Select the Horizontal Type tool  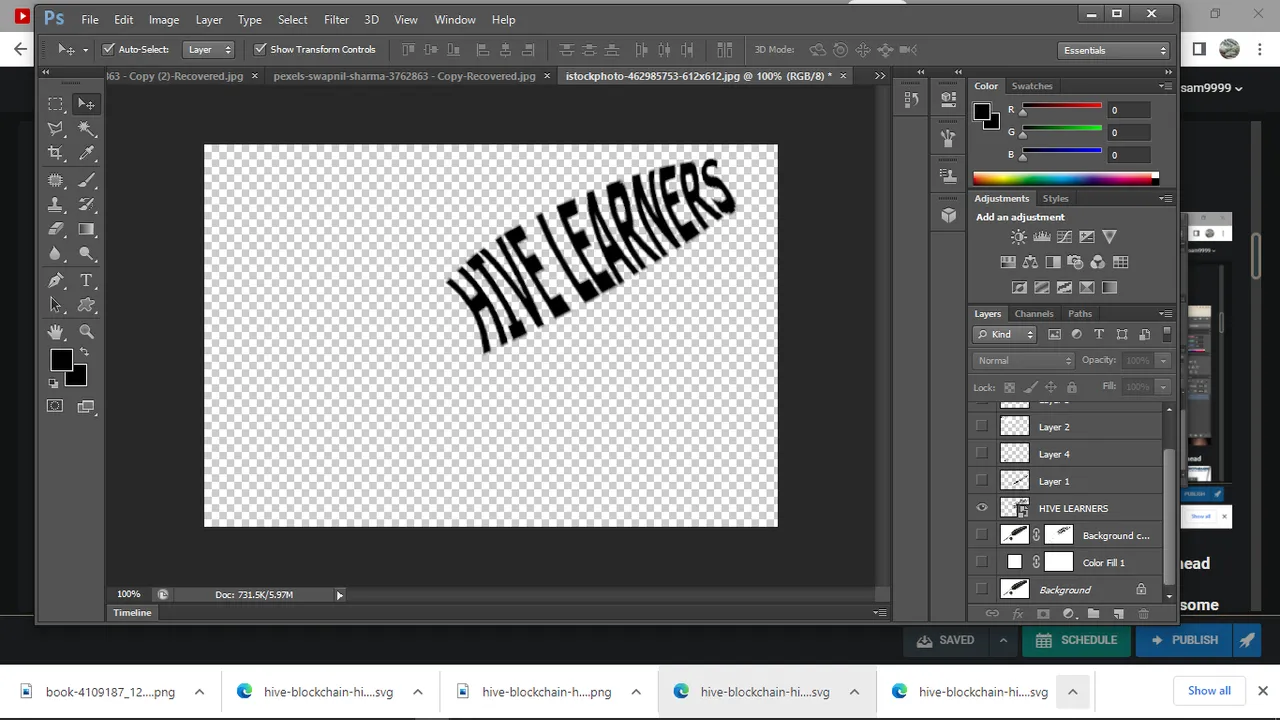click(87, 281)
